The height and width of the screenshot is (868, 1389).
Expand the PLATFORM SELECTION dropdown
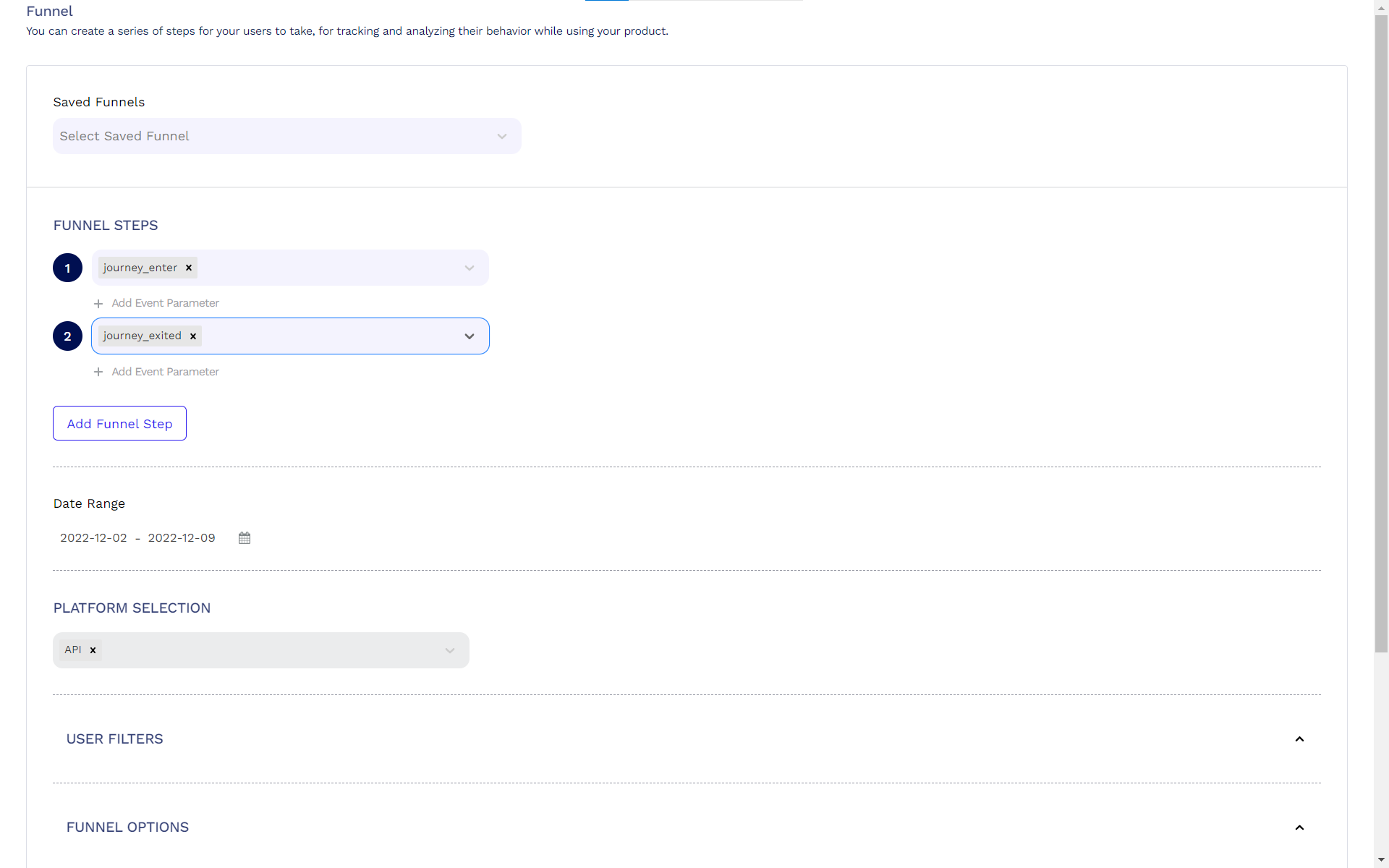451,649
